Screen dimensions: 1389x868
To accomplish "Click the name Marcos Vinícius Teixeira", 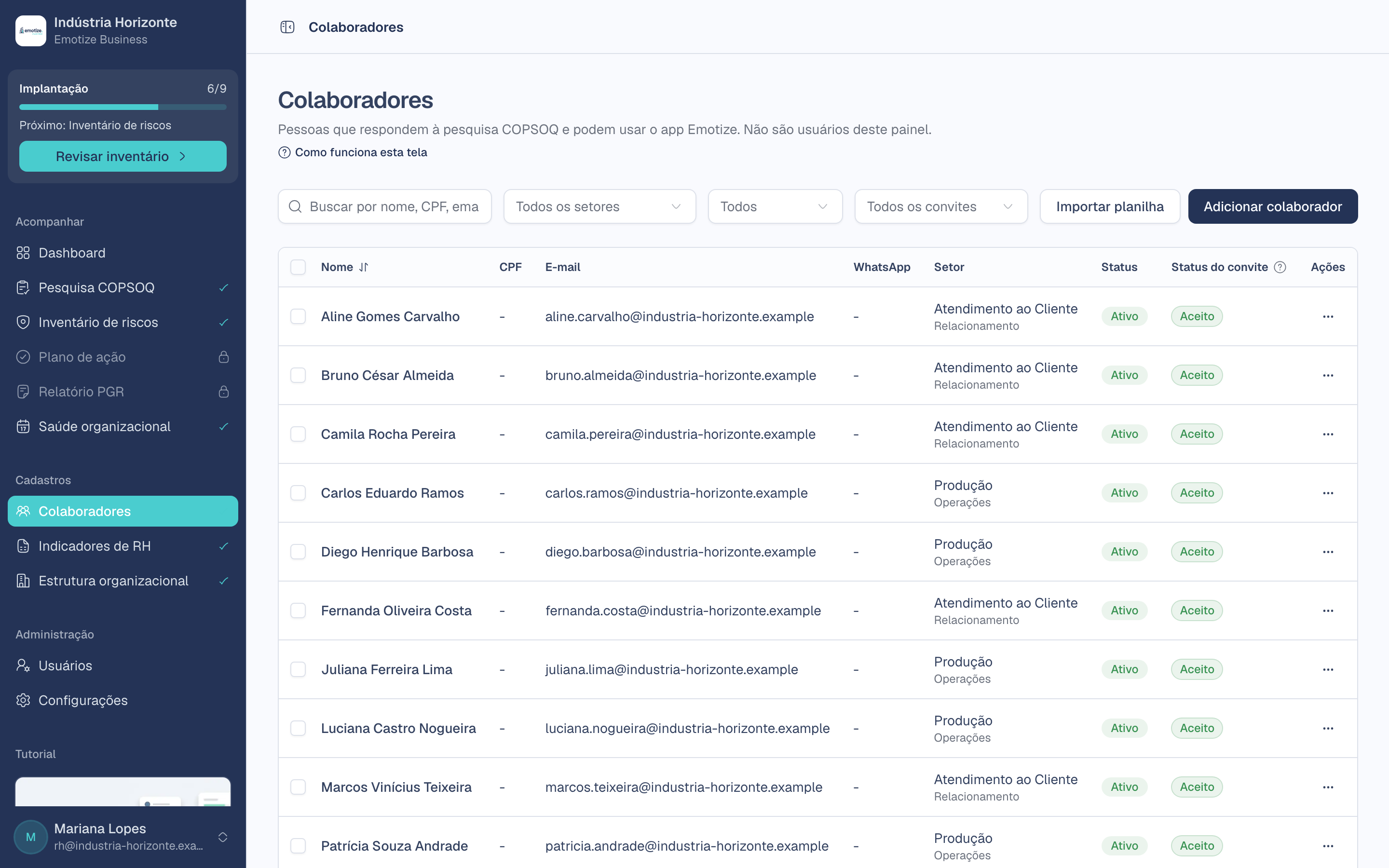I will (x=396, y=787).
